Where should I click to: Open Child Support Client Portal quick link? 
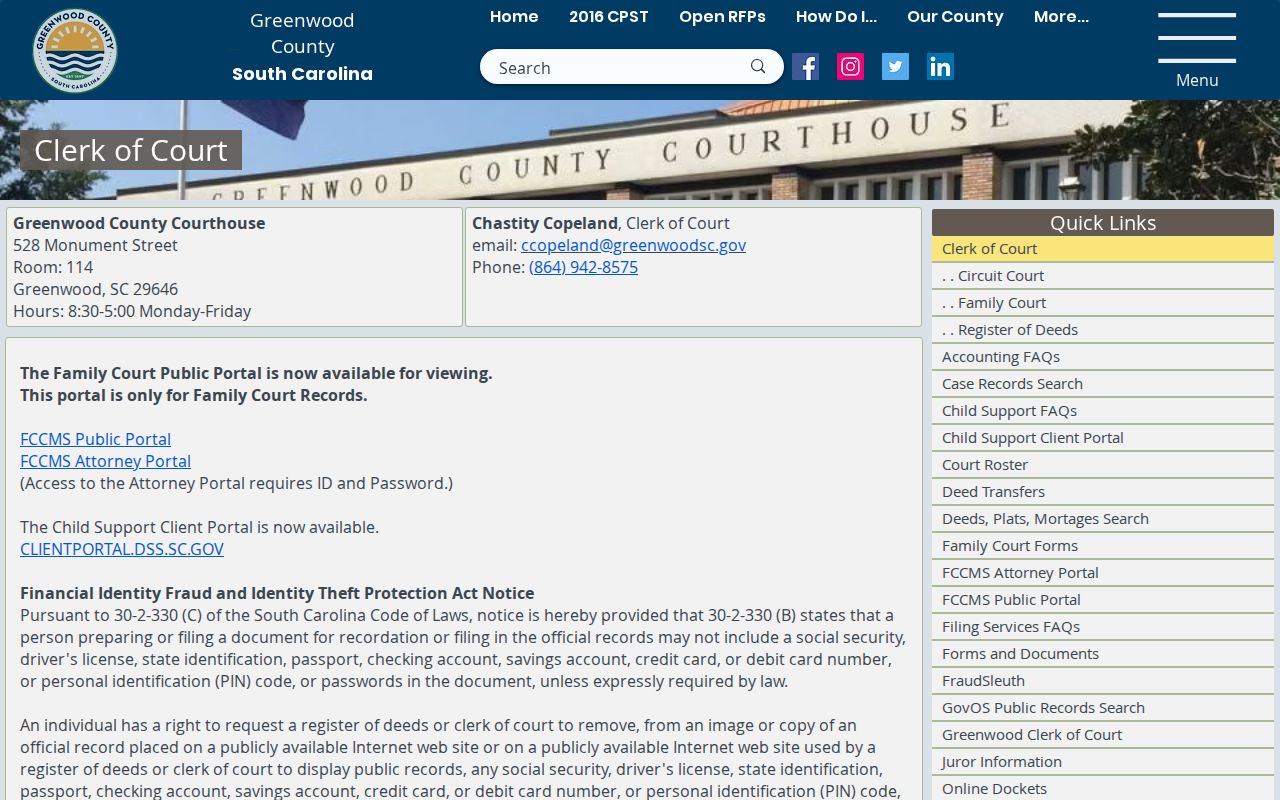[1103, 438]
